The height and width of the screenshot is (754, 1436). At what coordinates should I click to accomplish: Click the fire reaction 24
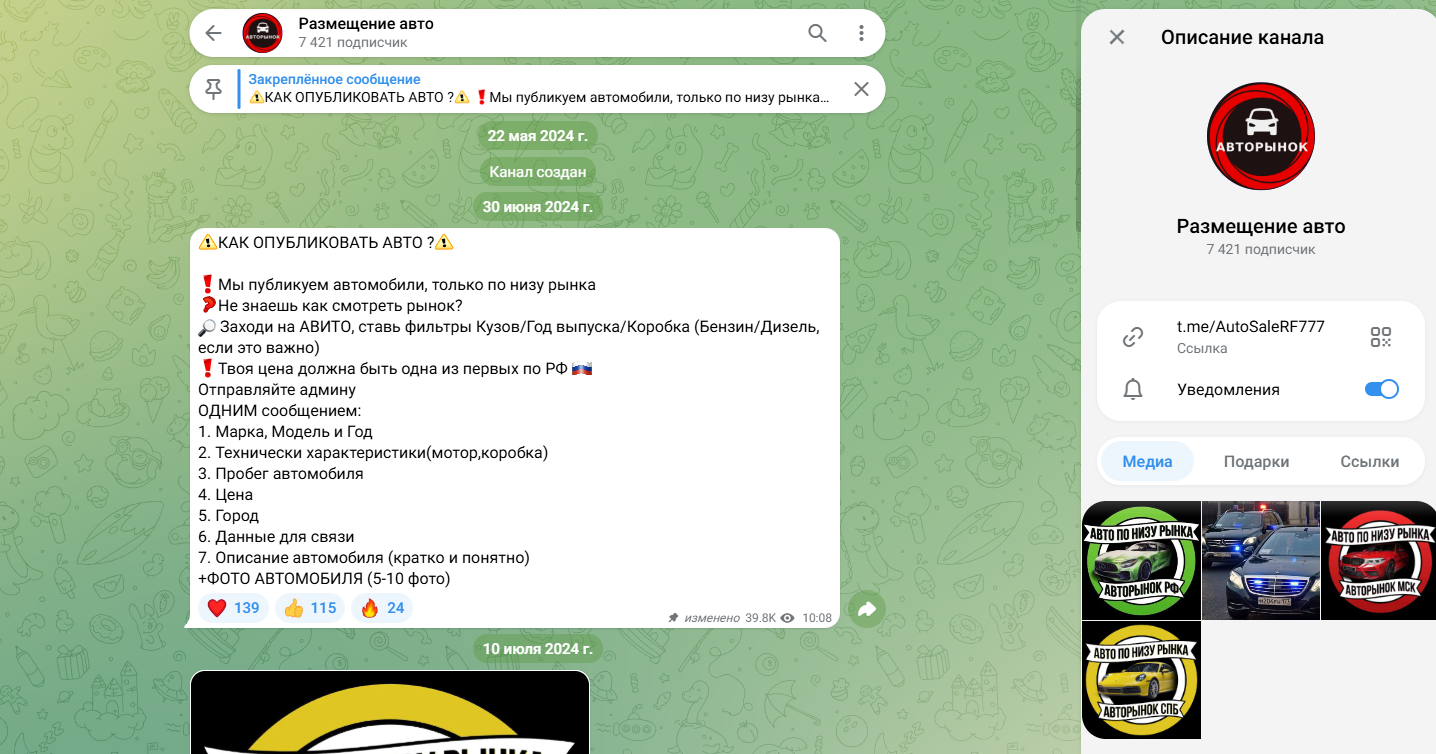pyautogui.click(x=382, y=608)
